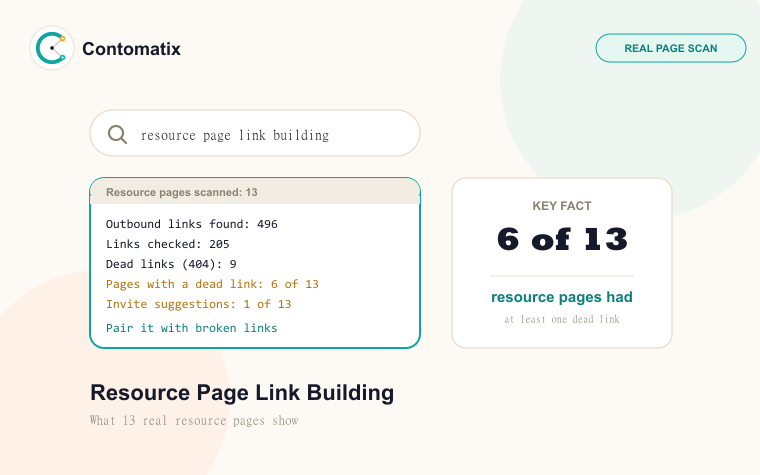This screenshot has height=475, width=760.
Task: Click the Dead links (404): 9 line
Action: 171,264
